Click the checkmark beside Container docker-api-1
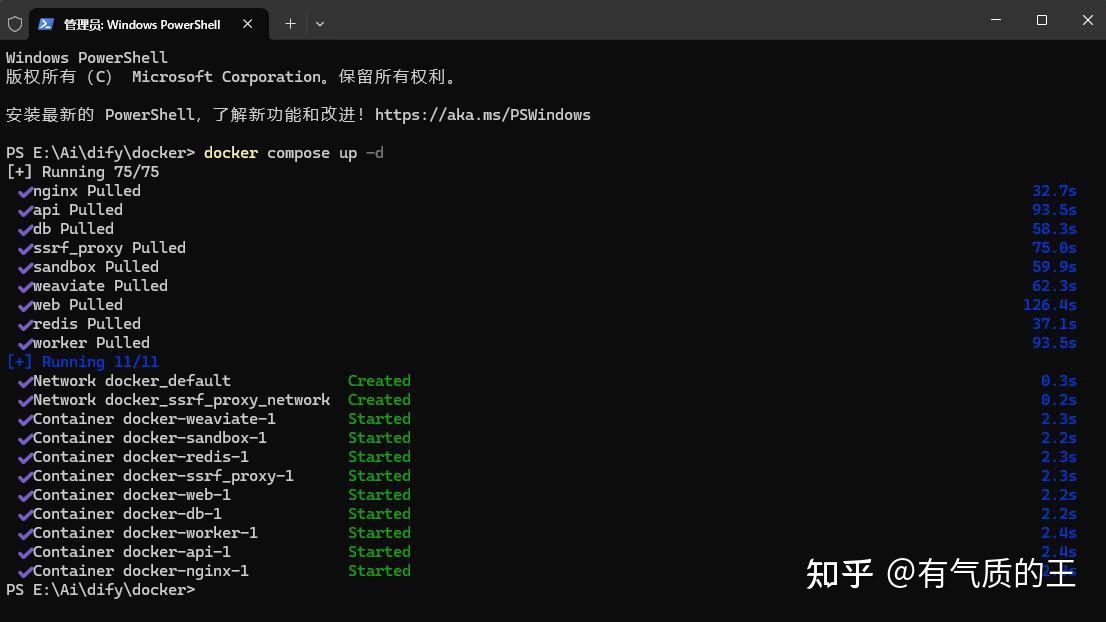The height and width of the screenshot is (622, 1106). [25, 552]
